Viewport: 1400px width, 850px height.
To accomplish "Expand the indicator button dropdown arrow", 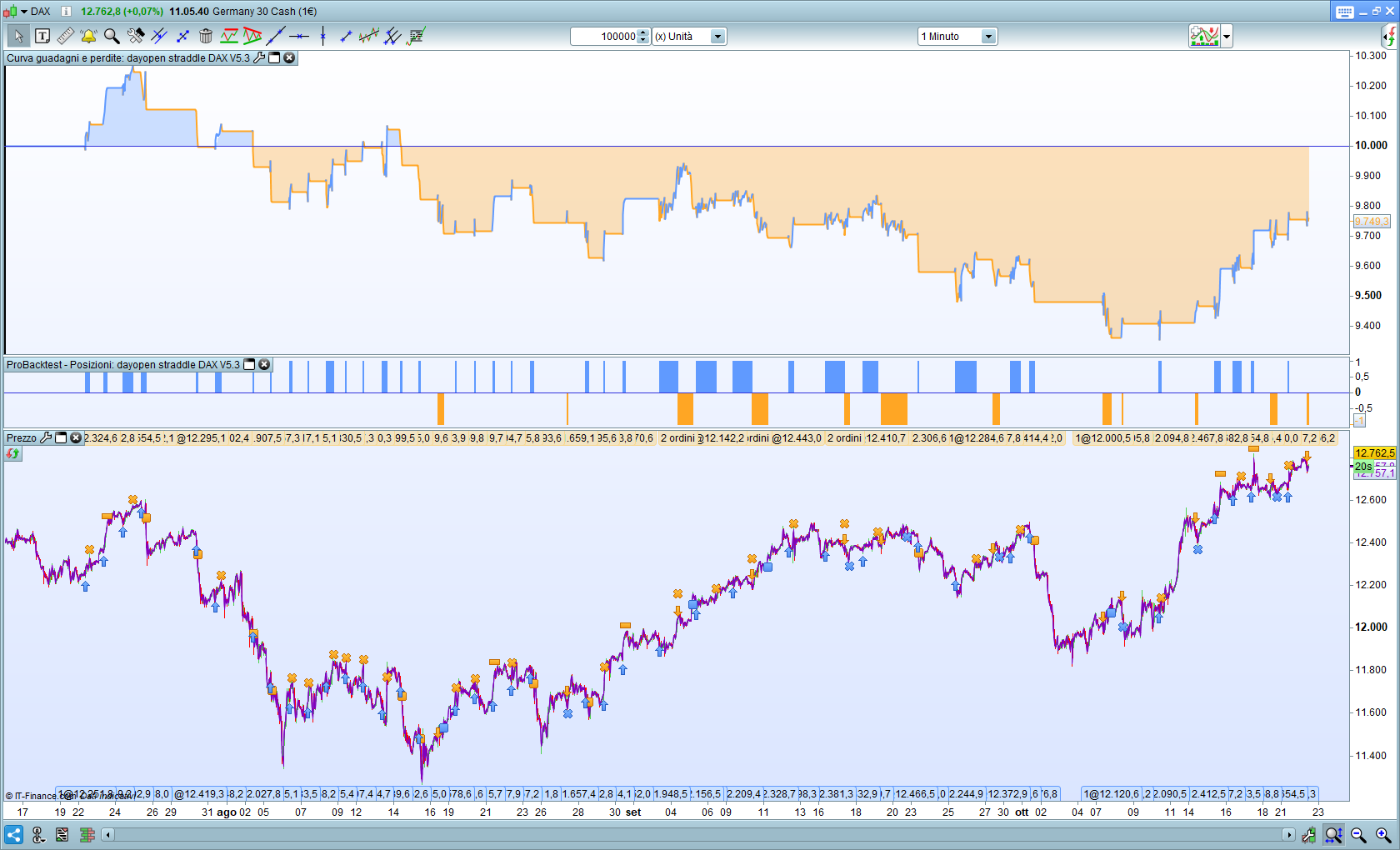I will 1227,36.
